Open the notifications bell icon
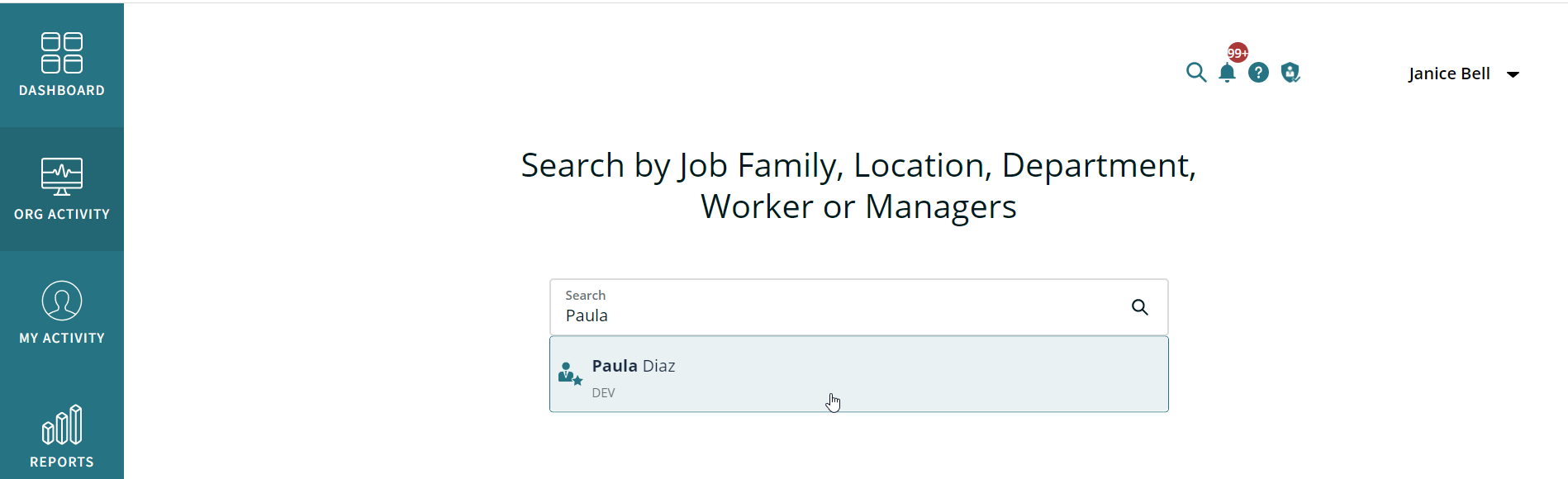 tap(1228, 74)
